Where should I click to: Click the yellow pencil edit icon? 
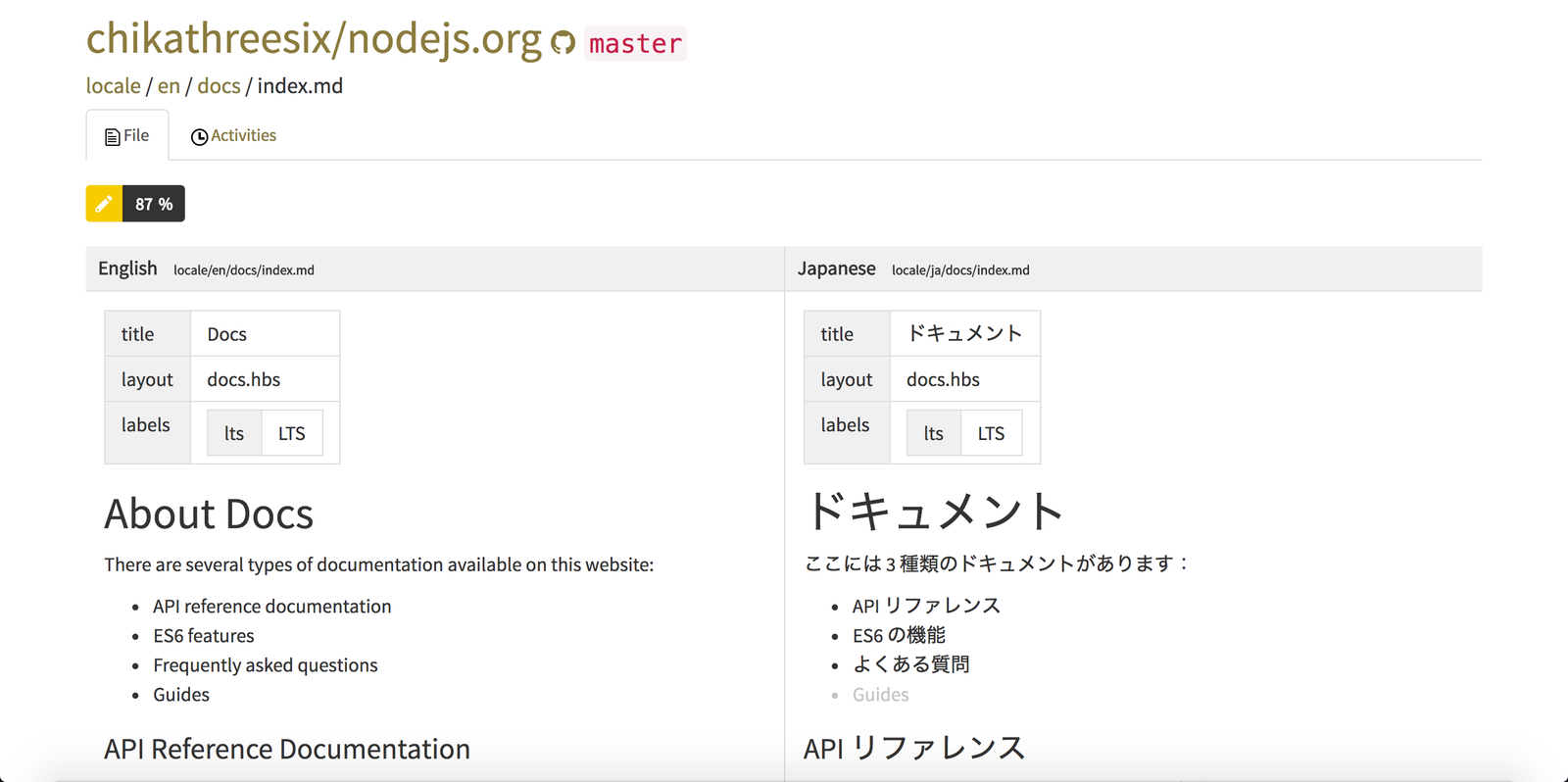coord(104,204)
